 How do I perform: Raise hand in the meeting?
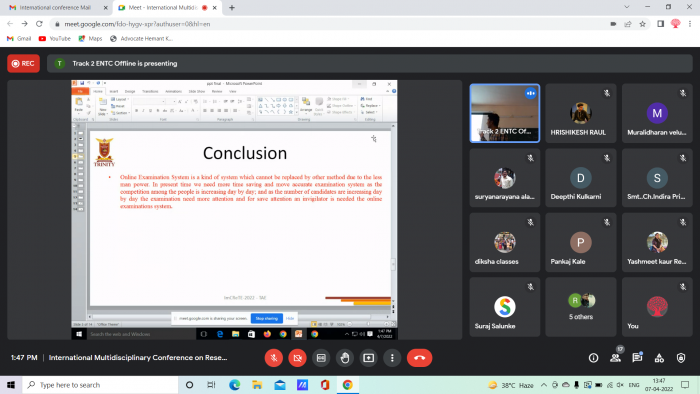(345, 358)
